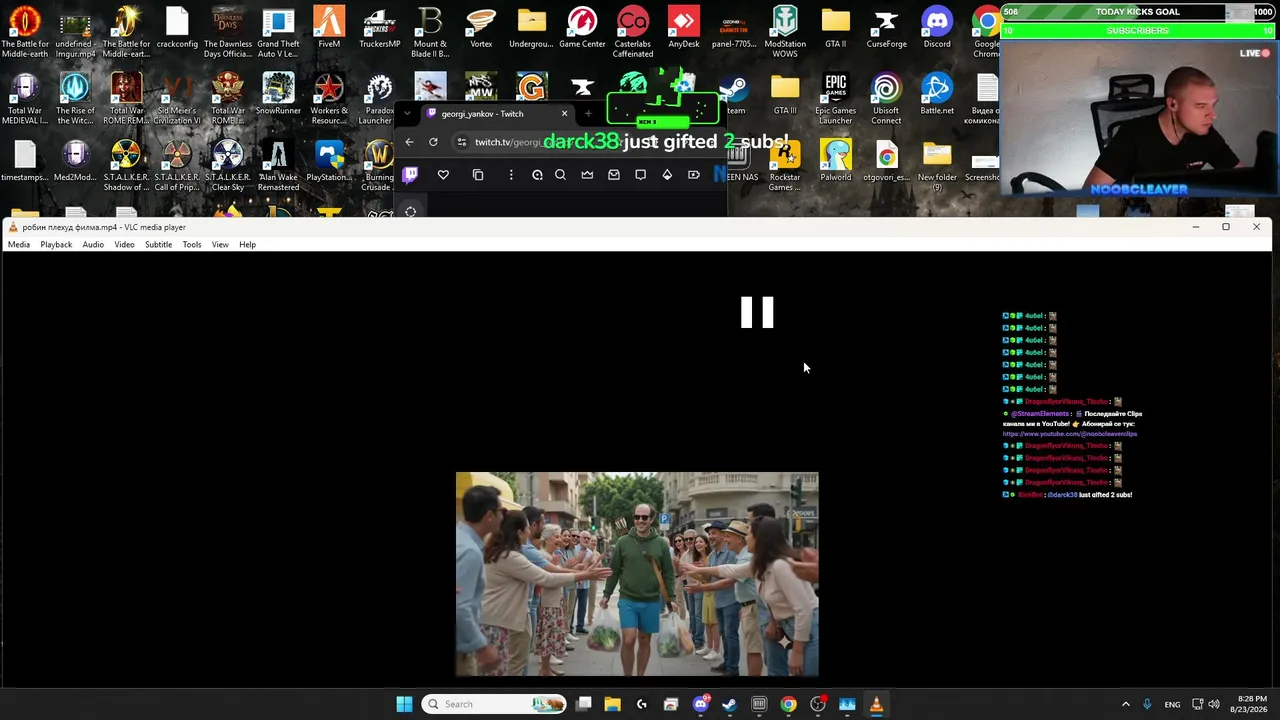Go to Twitch home via purple logo
1280x720 pixels.
point(410,175)
